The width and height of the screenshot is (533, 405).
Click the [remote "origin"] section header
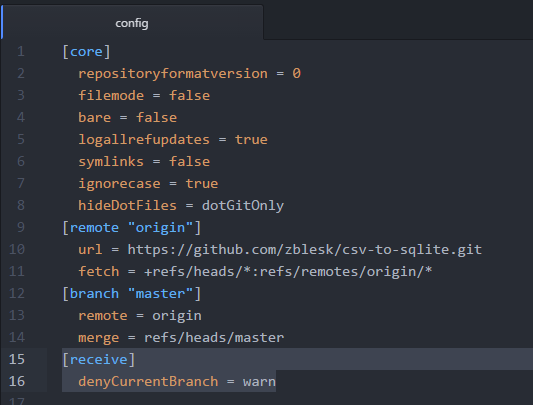click(x=132, y=227)
